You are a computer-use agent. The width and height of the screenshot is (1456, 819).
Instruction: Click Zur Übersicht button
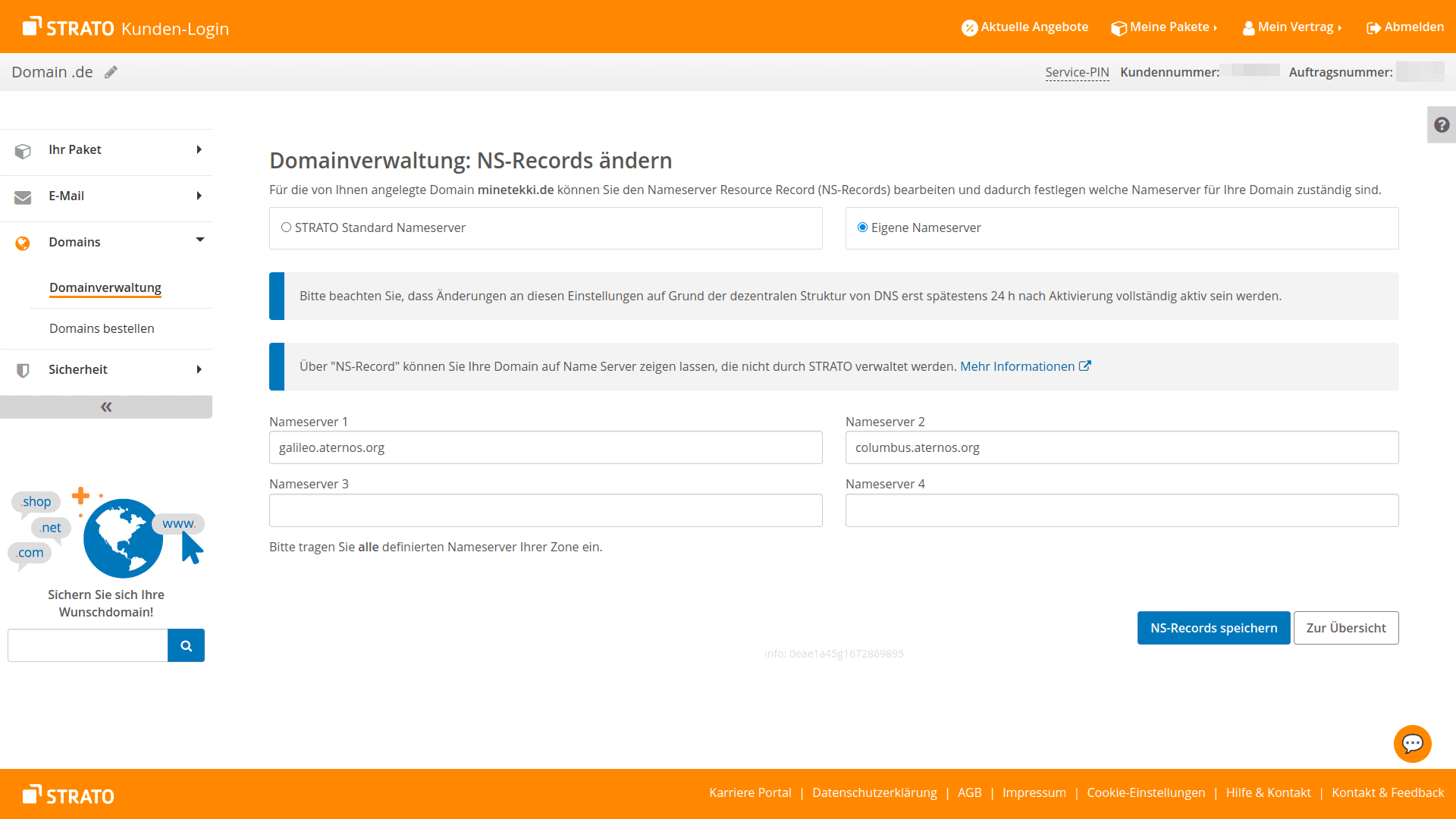click(x=1346, y=628)
